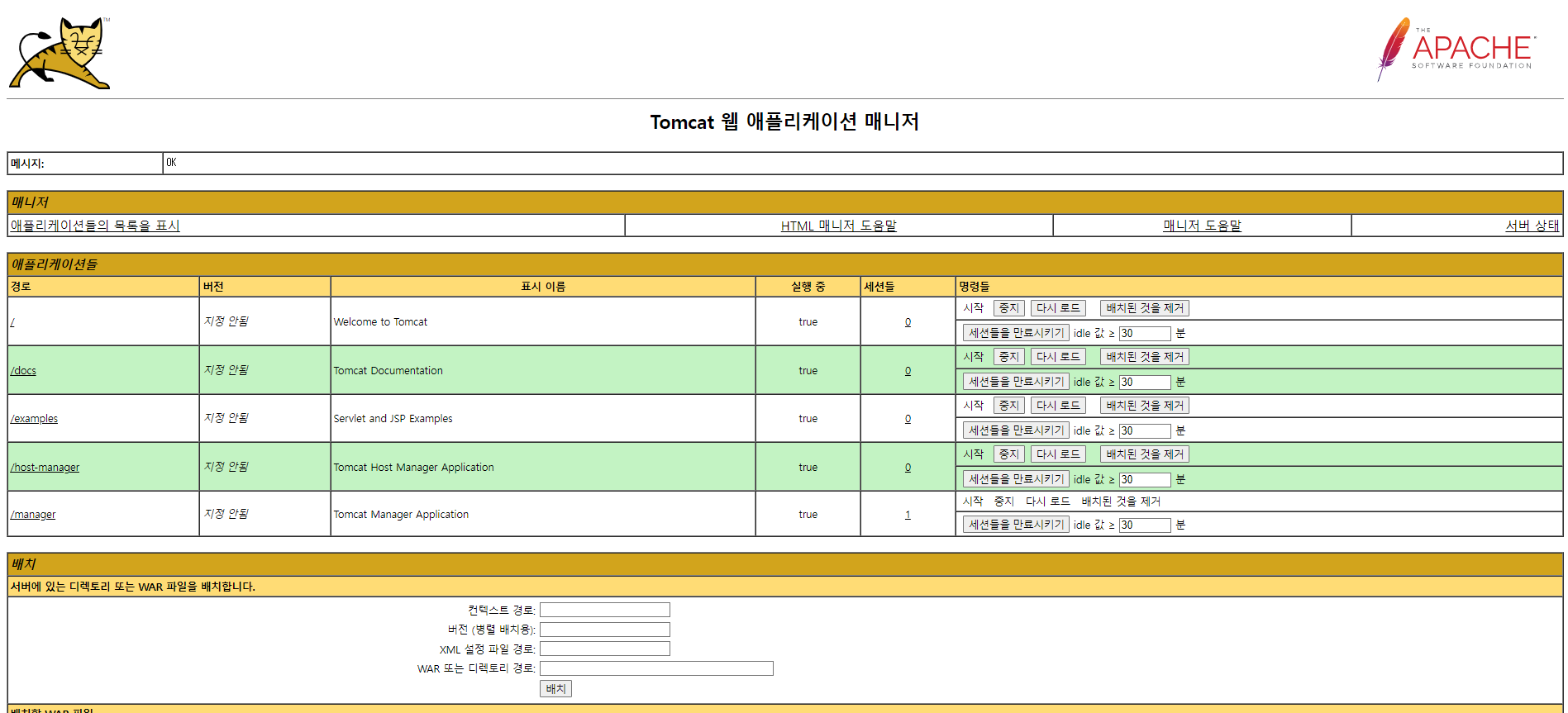Screen dimensions: 1568x713
Task: Focus the 컨텍스트 경로 input field
Action: [605, 610]
